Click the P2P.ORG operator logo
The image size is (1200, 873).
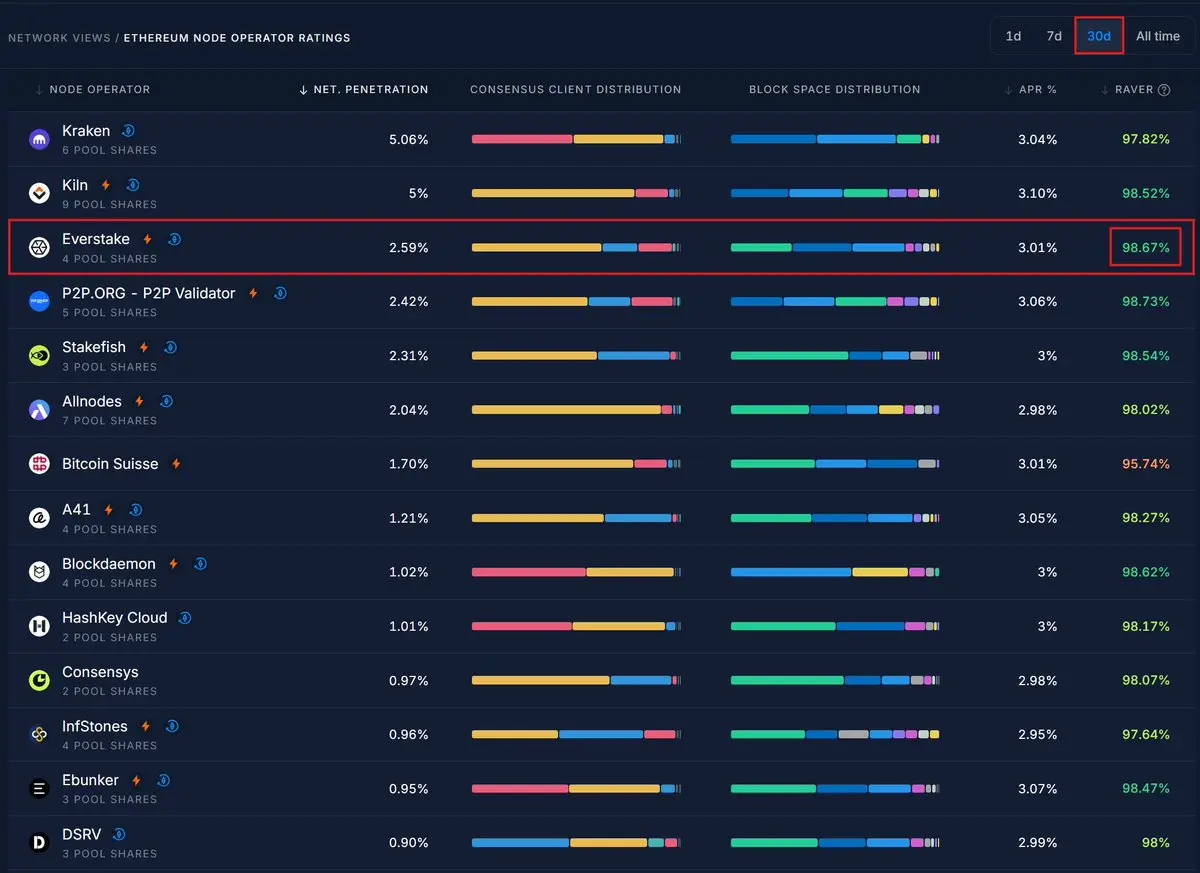tap(39, 301)
